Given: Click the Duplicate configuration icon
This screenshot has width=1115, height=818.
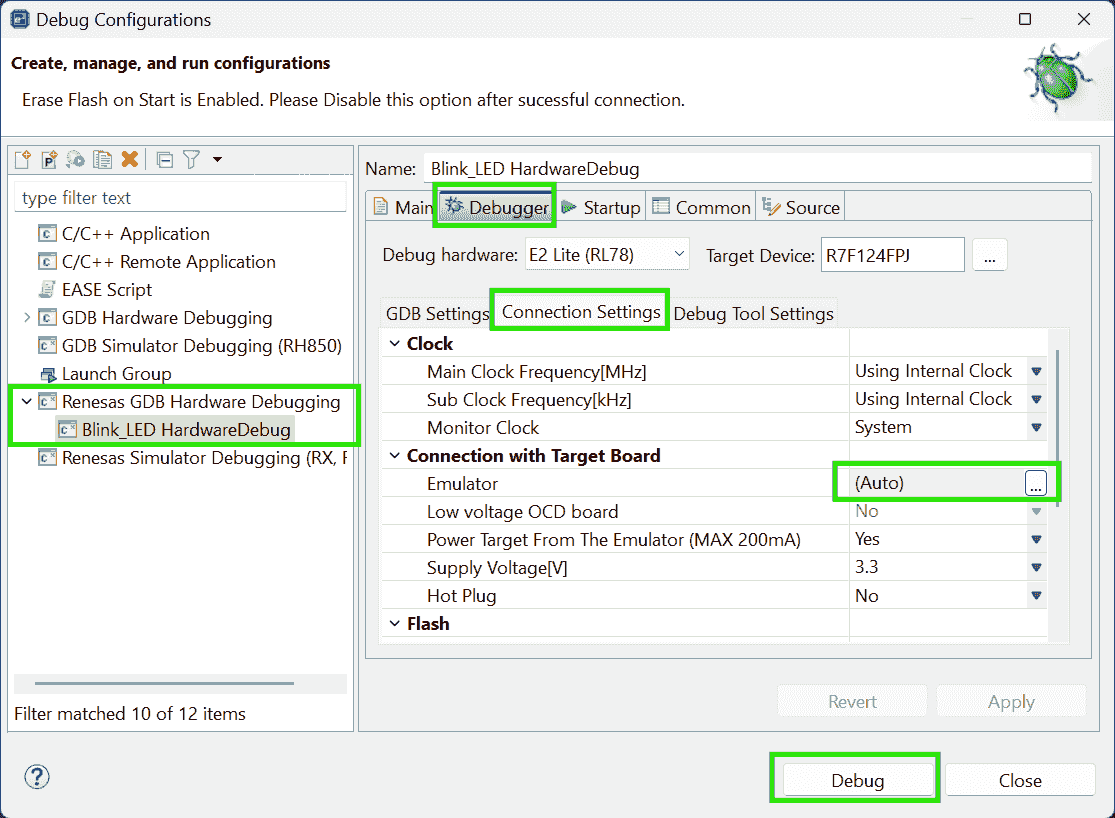Looking at the screenshot, I should point(102,160).
